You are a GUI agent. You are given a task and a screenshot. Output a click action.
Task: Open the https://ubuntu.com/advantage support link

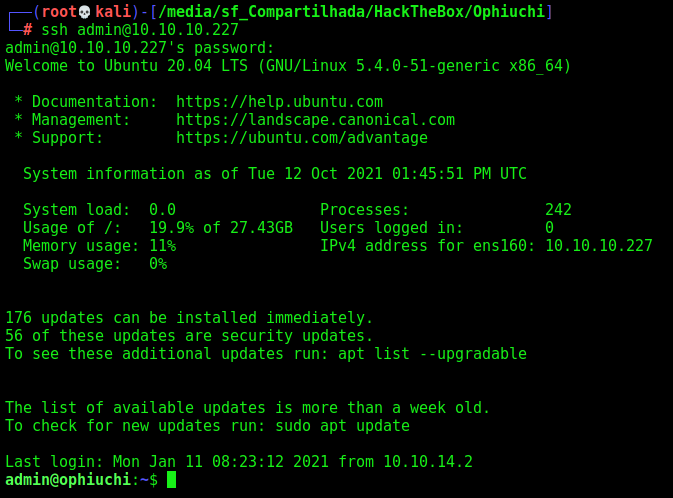click(302, 138)
